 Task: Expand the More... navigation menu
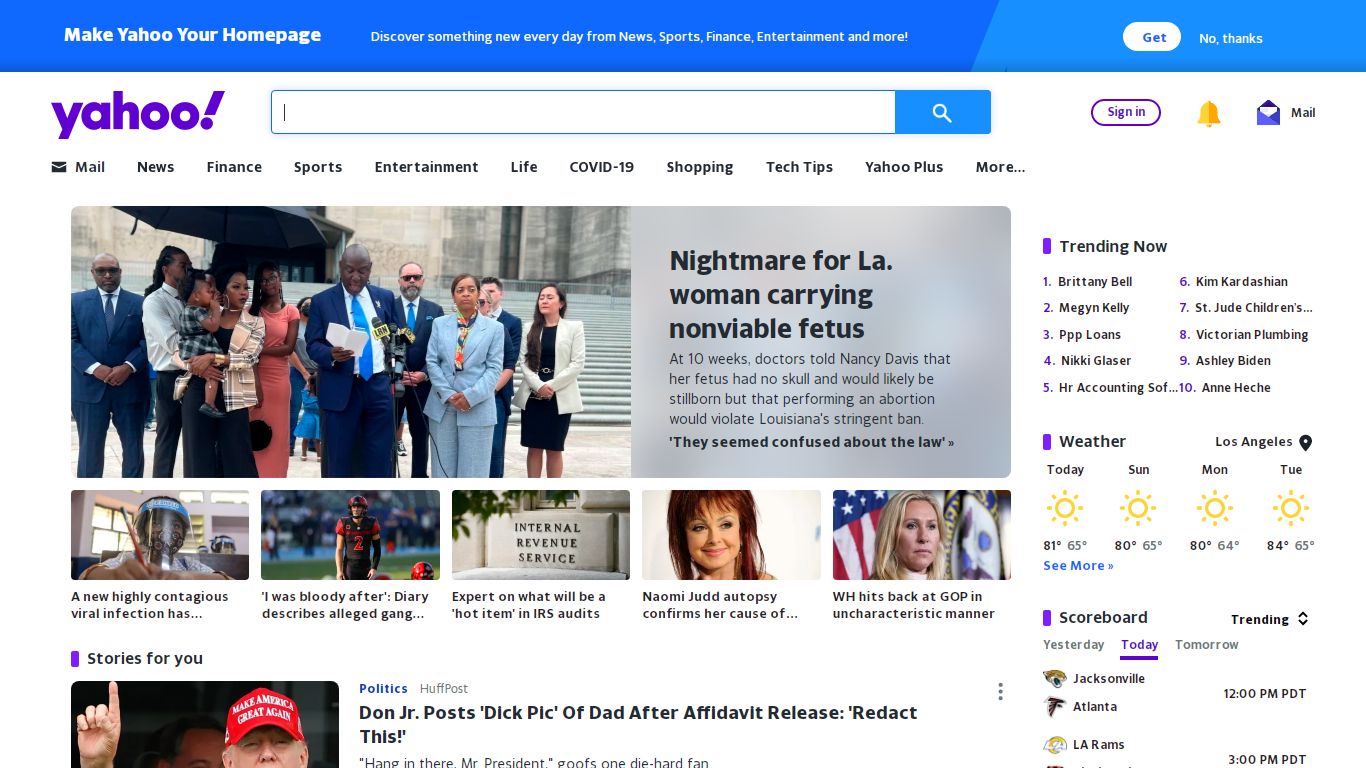tap(1000, 167)
